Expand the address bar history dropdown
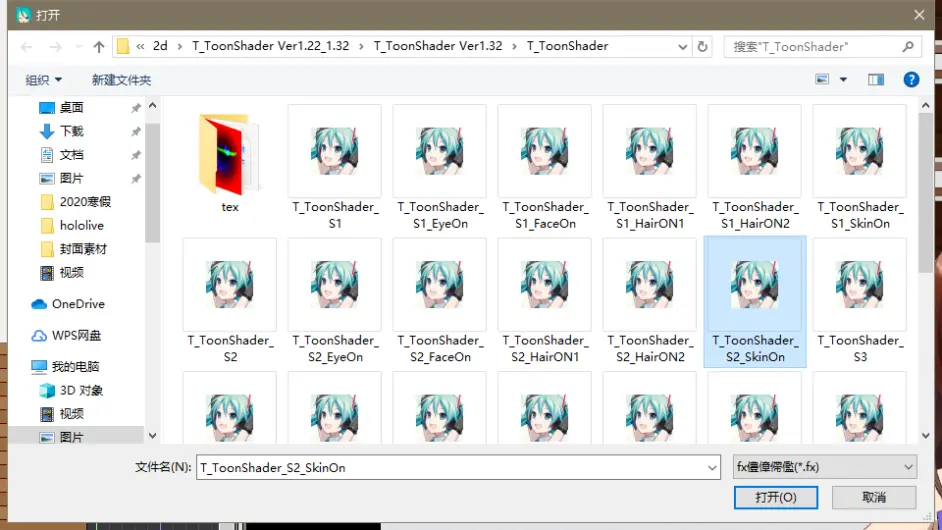942x530 pixels. point(682,46)
